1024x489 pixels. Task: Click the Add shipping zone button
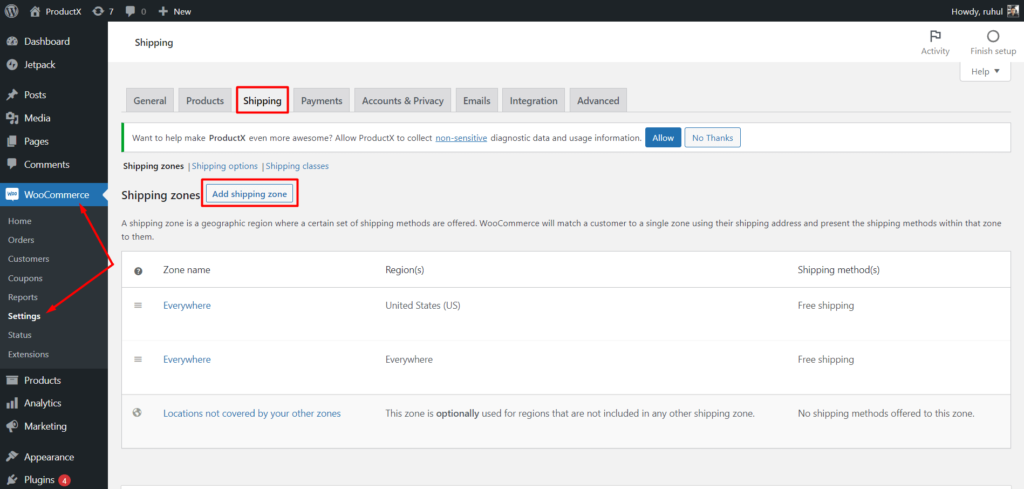click(x=249, y=194)
